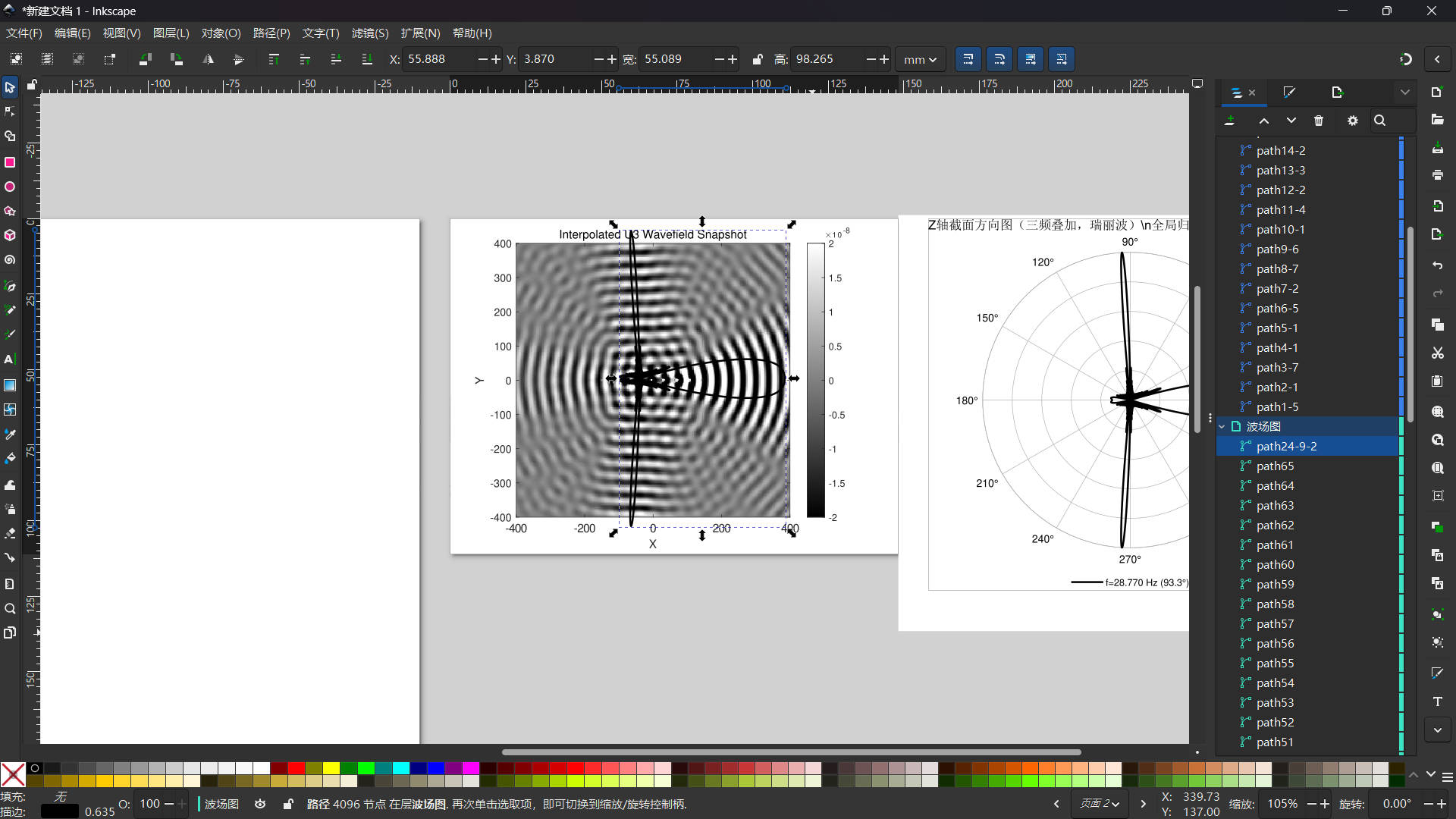The height and width of the screenshot is (819, 1456).
Task: Open the mm units dropdown
Action: point(920,59)
